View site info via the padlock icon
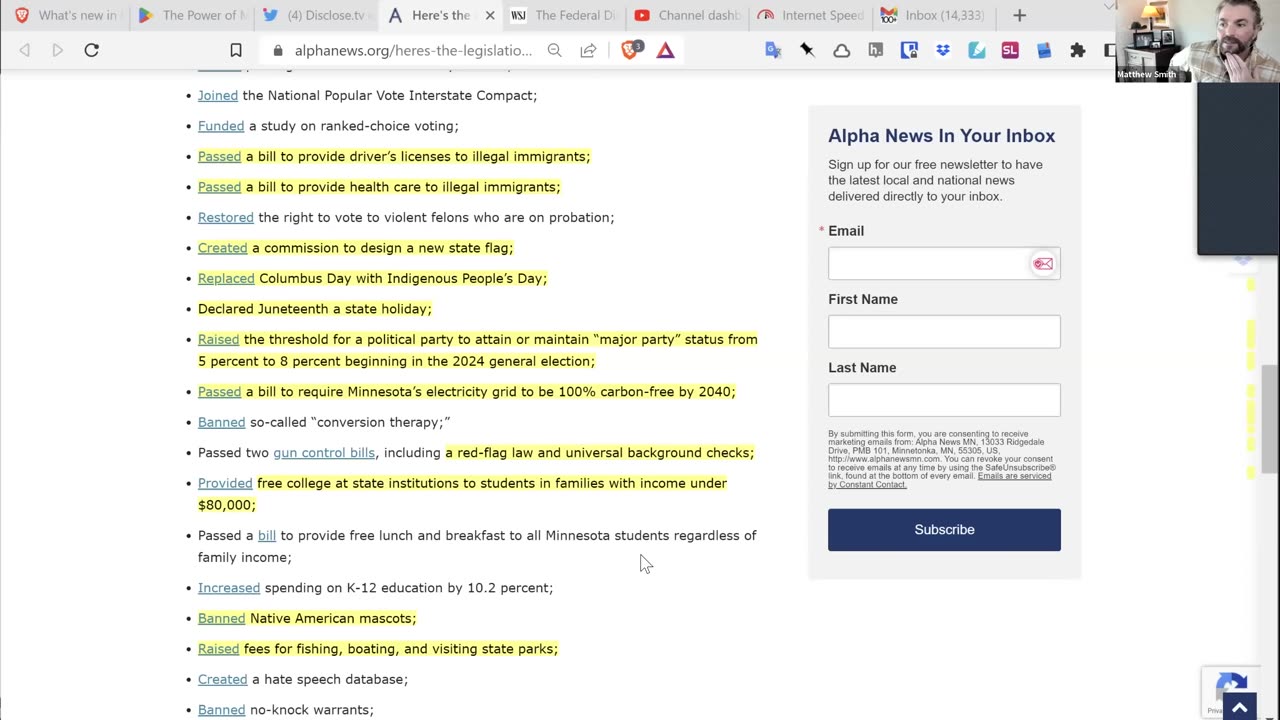This screenshot has width=1280, height=720. point(277,50)
